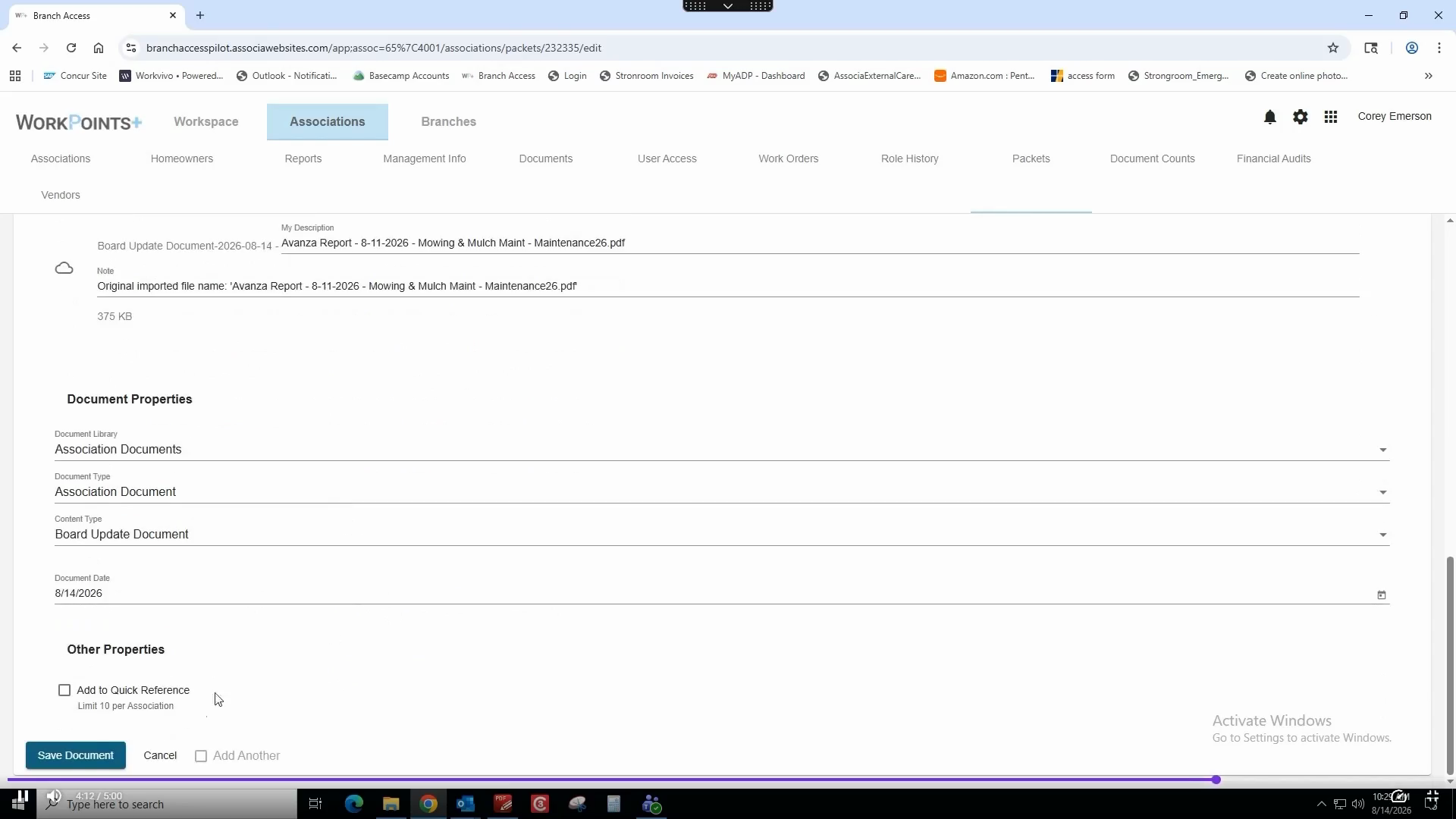Screen dimensions: 1456x819
Task: Open the Document Date calendar picker icon
Action: pyautogui.click(x=1382, y=595)
